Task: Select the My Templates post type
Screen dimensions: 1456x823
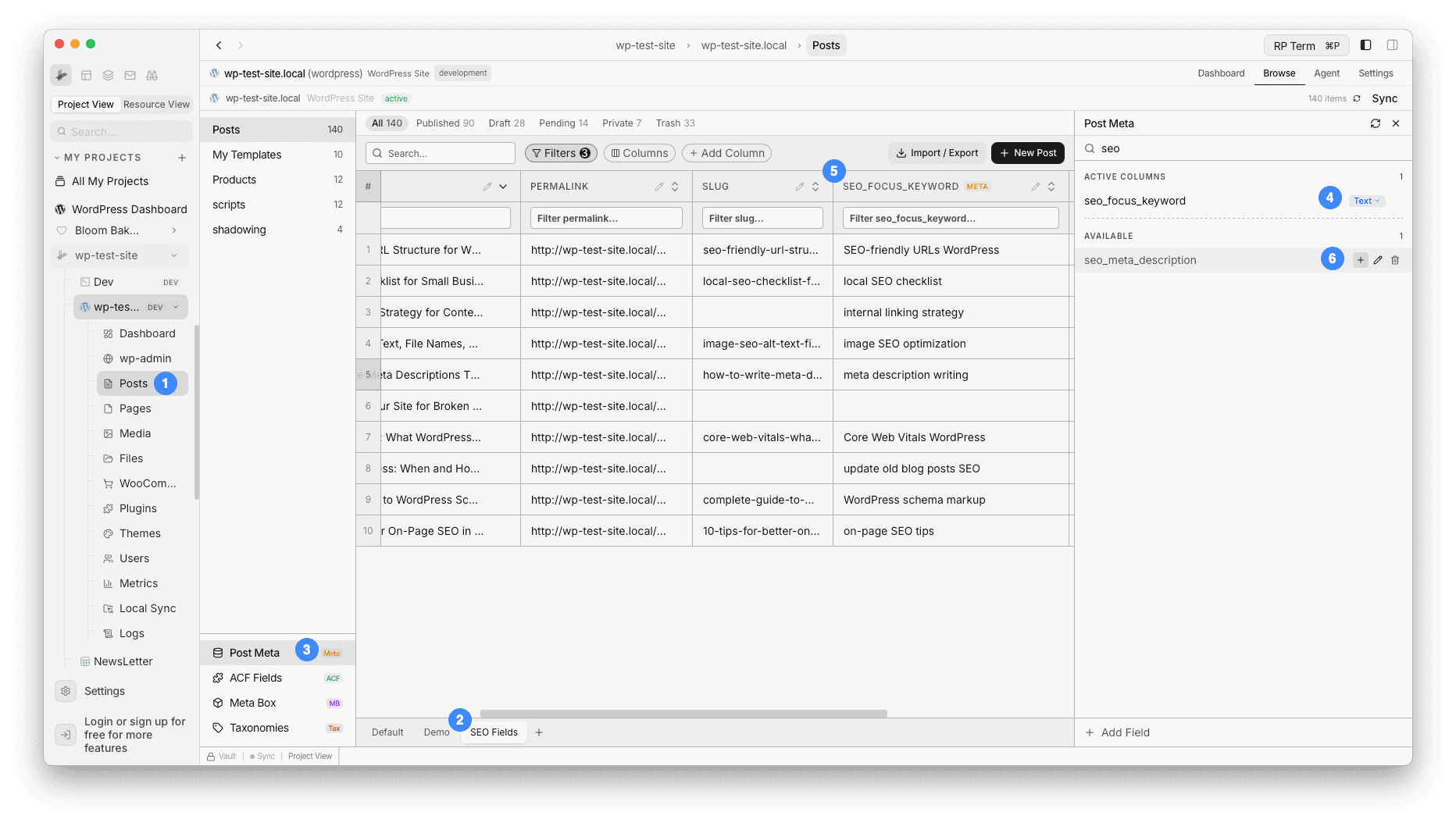Action: pyautogui.click(x=277, y=155)
